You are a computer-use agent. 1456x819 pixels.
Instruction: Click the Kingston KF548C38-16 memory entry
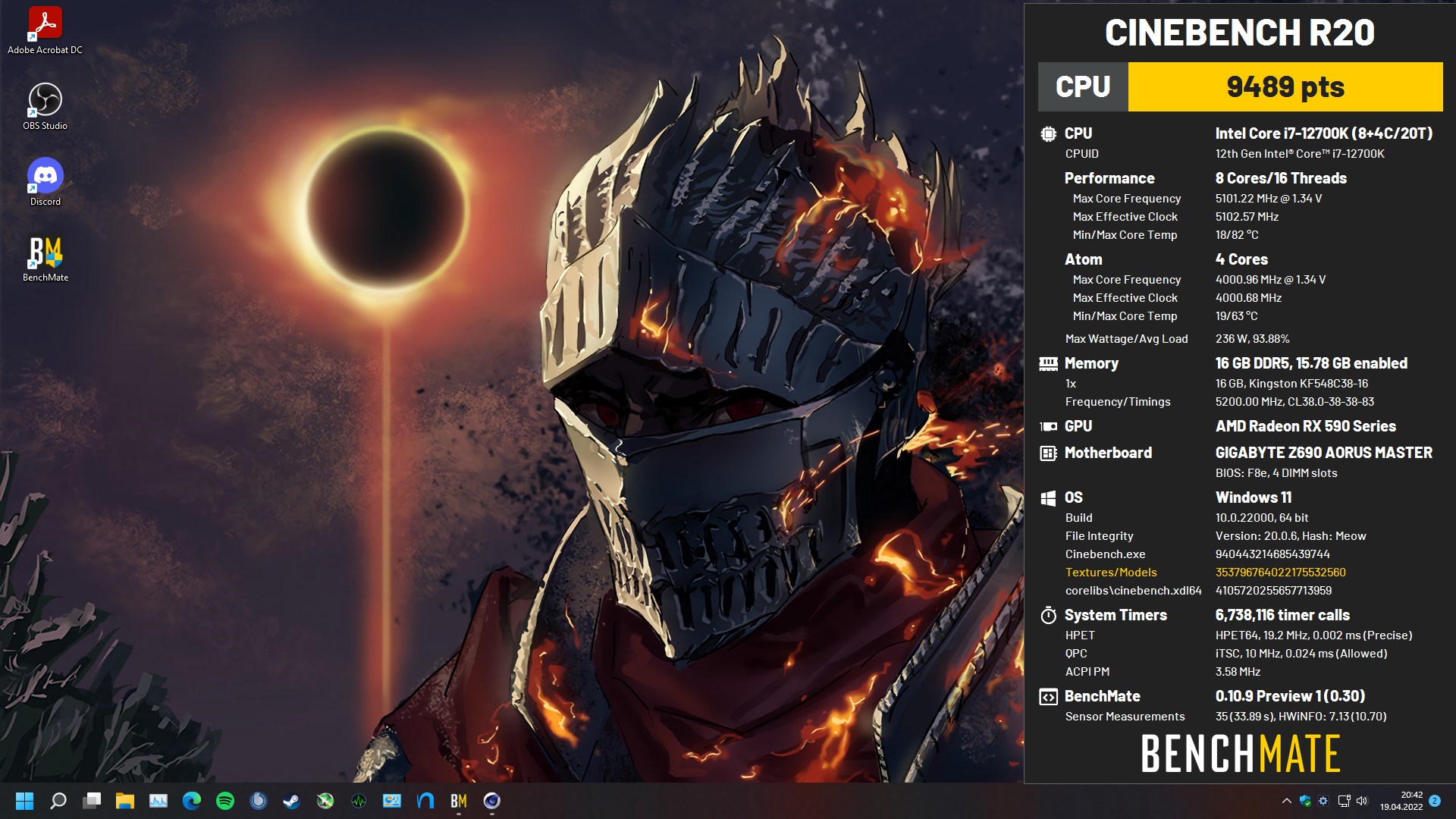(1291, 384)
